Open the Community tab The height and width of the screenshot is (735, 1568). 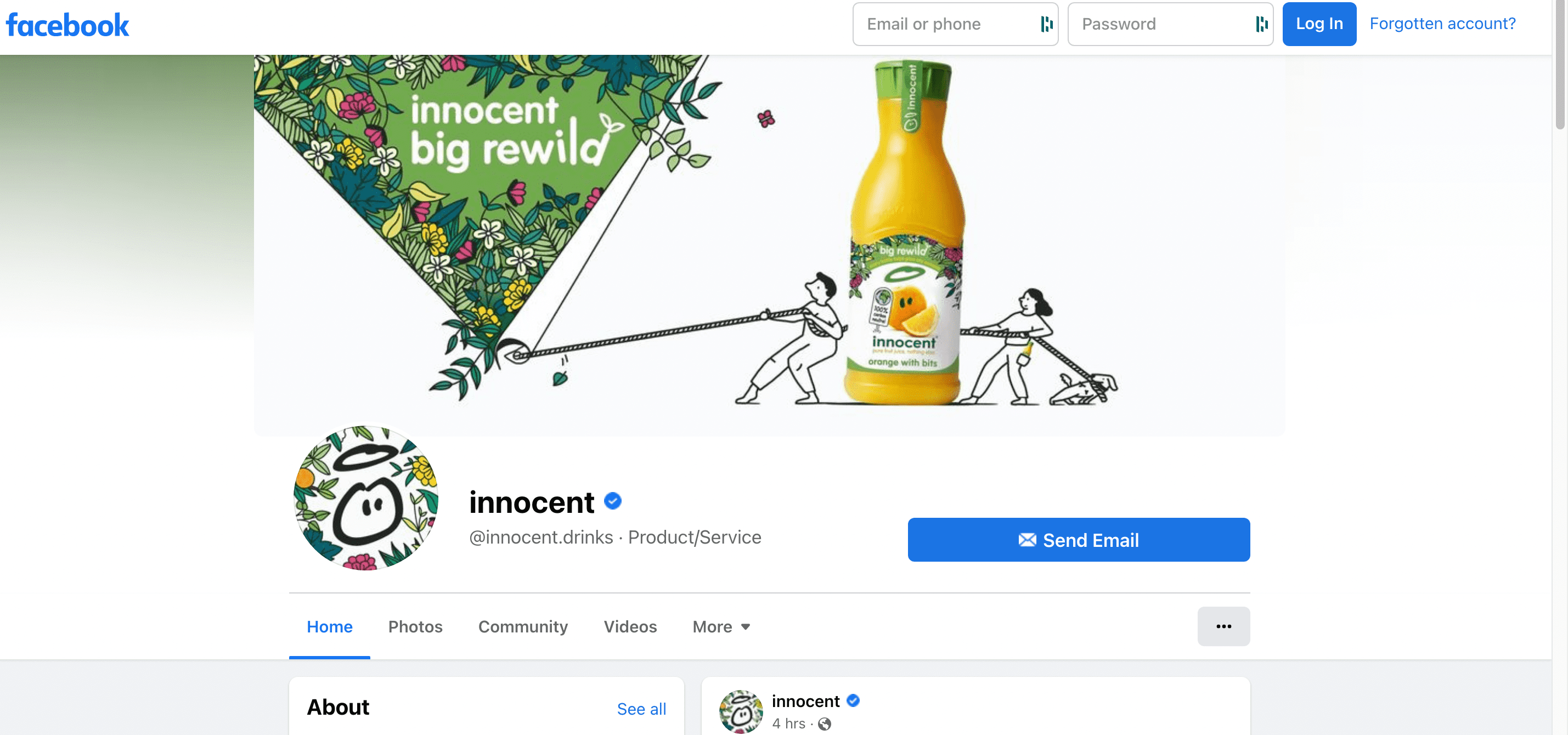pos(523,627)
